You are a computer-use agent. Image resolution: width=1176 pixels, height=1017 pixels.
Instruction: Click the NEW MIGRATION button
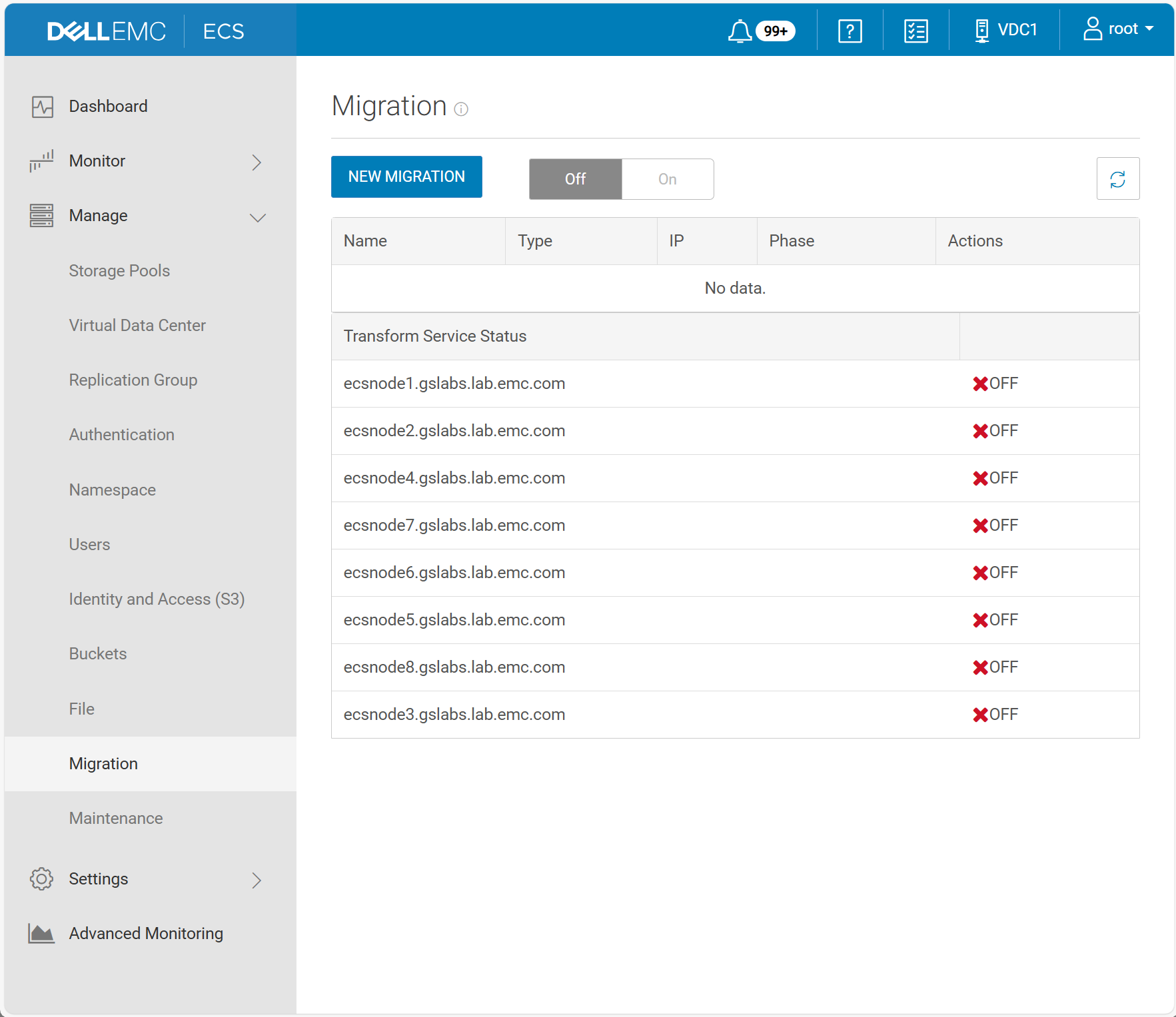[406, 176]
